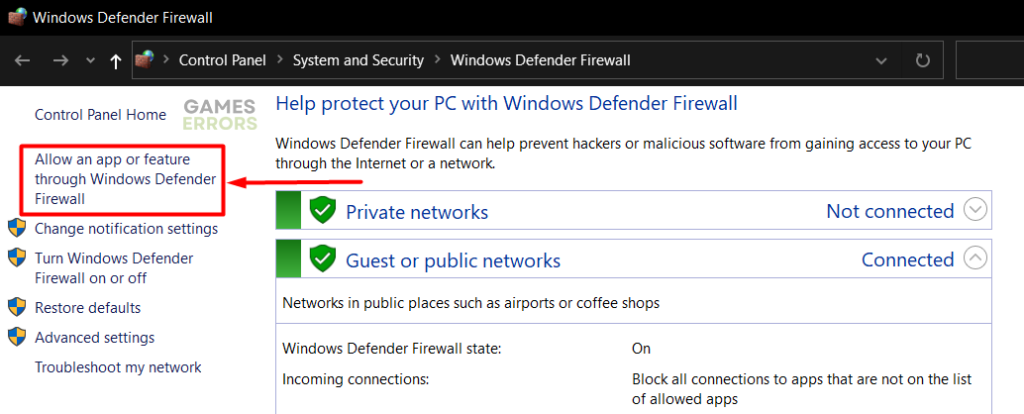
Task: Click the green shield beside Guest or public networks
Action: click(x=321, y=260)
